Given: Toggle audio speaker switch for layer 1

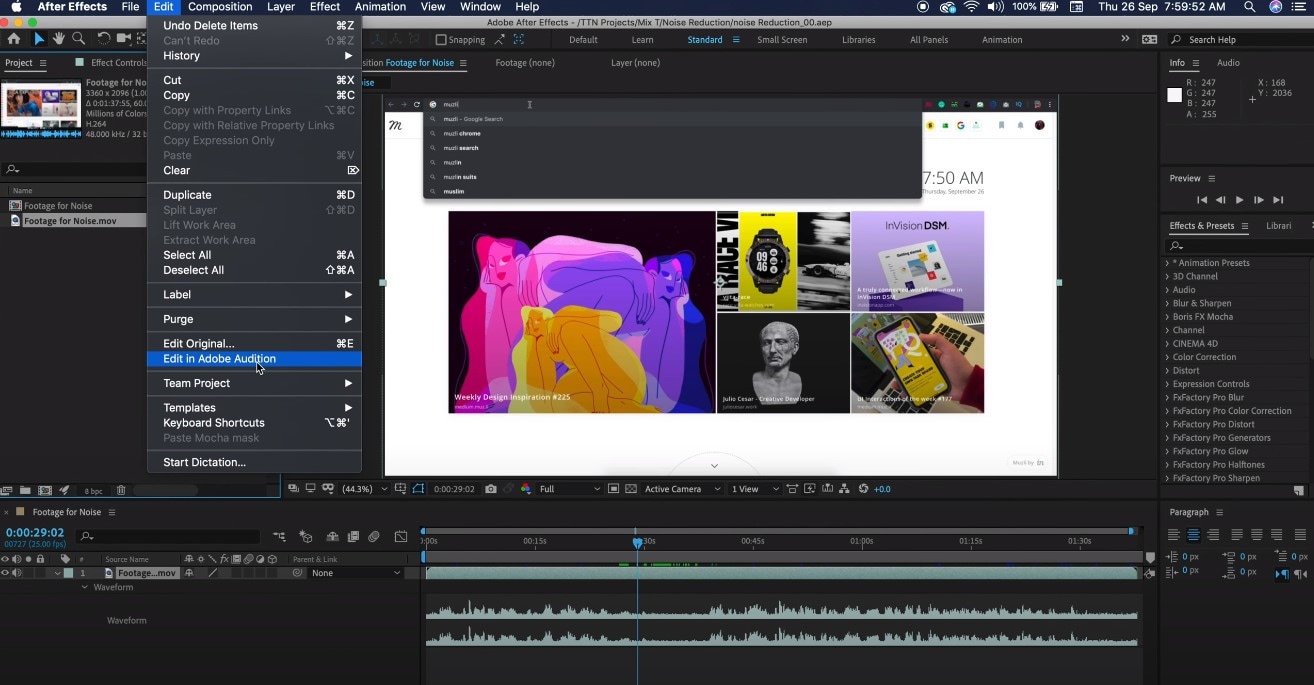Looking at the screenshot, I should pyautogui.click(x=17, y=573).
